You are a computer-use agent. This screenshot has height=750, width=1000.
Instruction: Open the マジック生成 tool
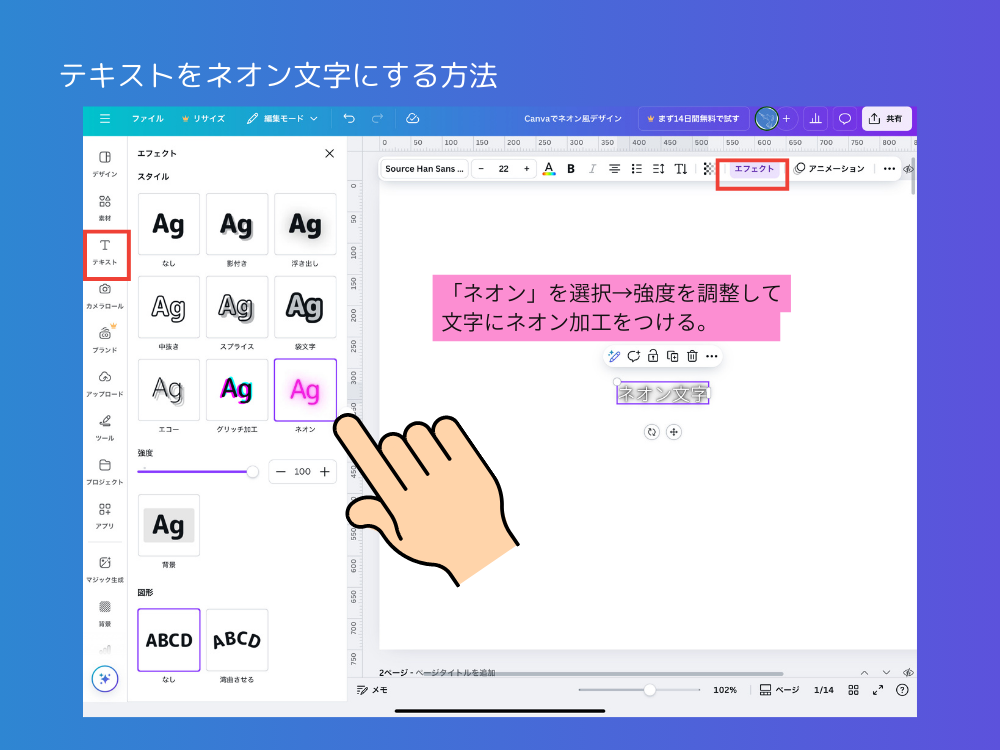click(104, 568)
